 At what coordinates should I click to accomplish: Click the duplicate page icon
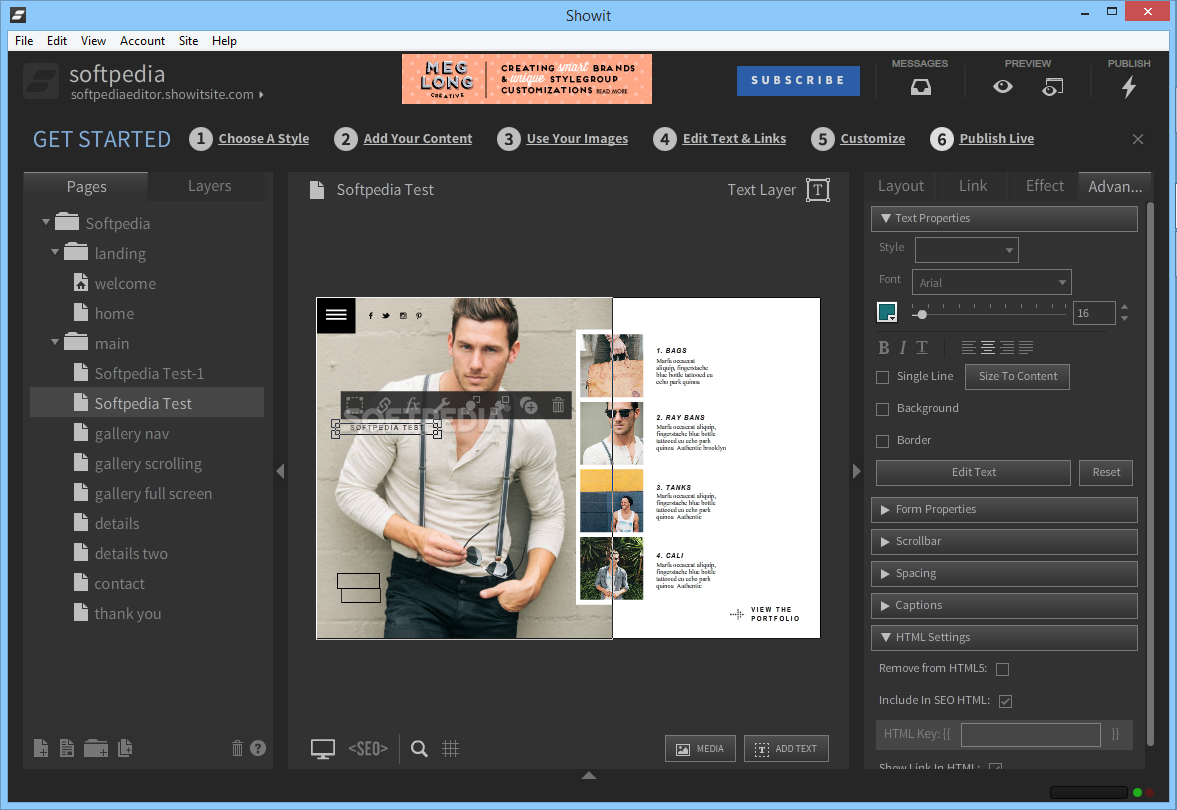pos(125,748)
